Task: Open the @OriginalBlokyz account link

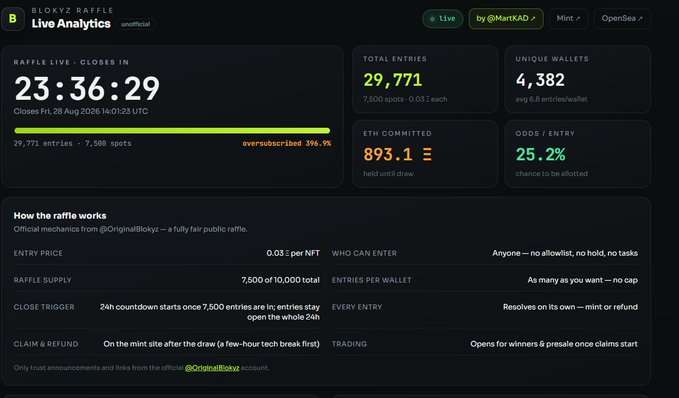Action: click(x=212, y=368)
